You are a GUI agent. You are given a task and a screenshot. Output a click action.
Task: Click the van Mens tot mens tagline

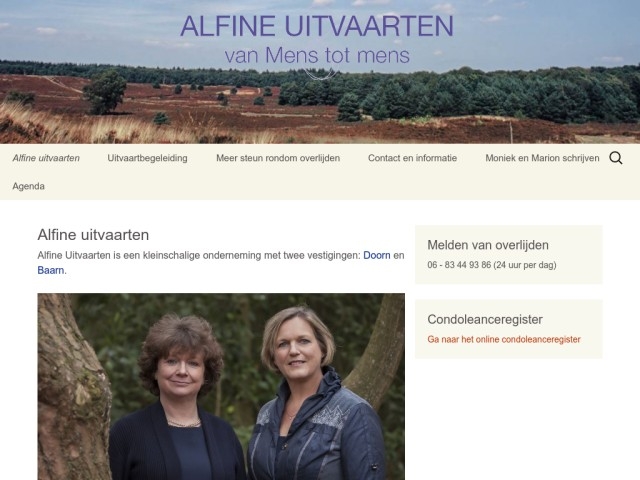pyautogui.click(x=317, y=56)
